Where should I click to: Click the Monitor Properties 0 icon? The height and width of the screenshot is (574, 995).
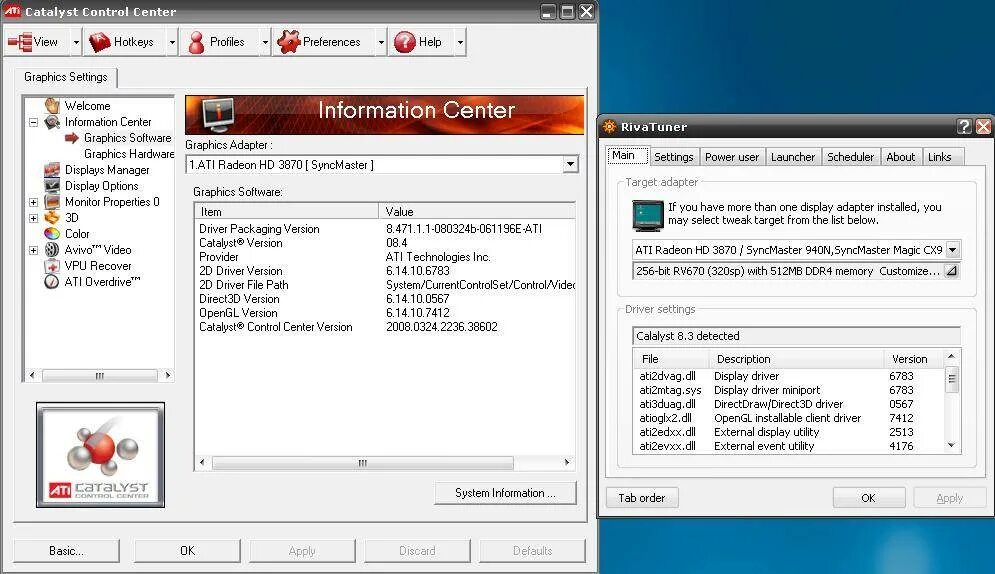pos(52,202)
